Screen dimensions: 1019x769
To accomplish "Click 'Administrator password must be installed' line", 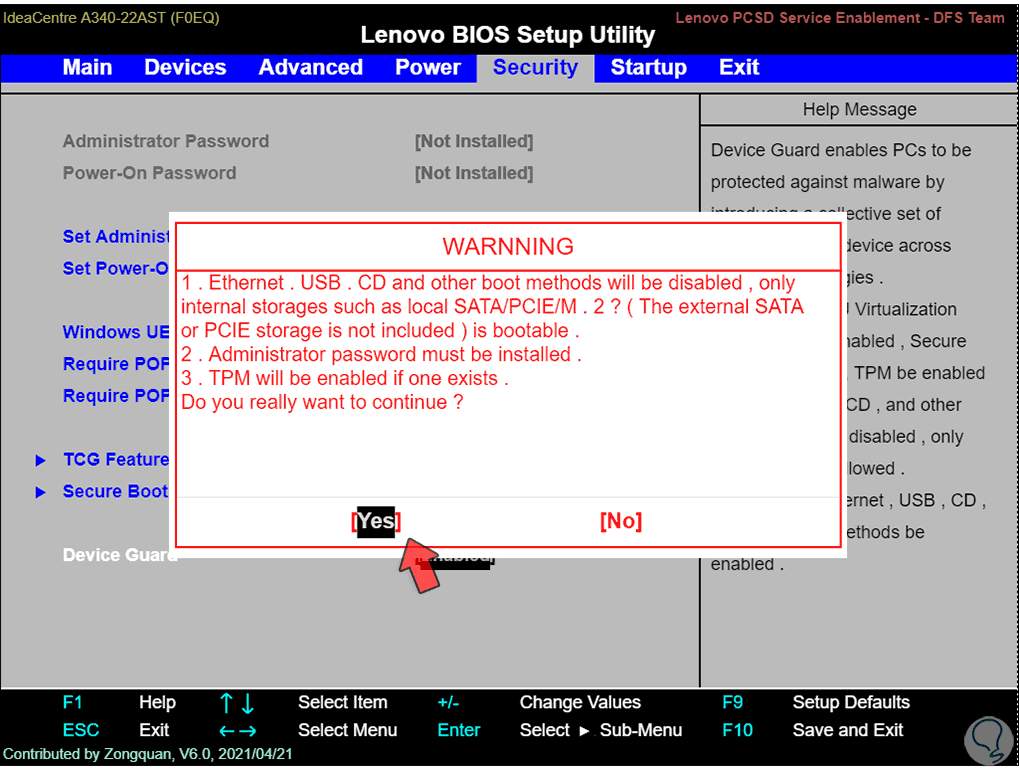I will pos(381,355).
